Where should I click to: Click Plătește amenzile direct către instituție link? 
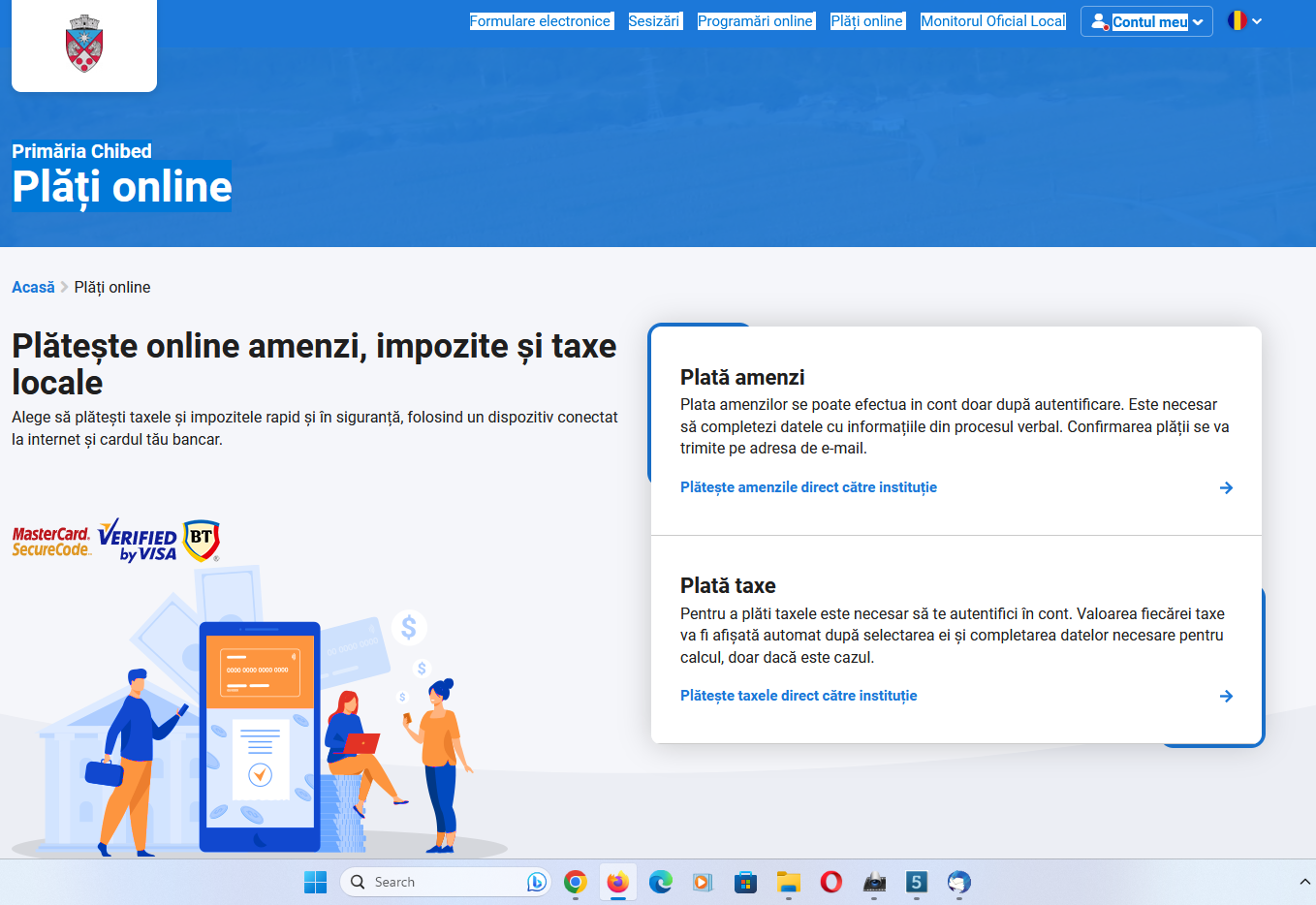(808, 487)
